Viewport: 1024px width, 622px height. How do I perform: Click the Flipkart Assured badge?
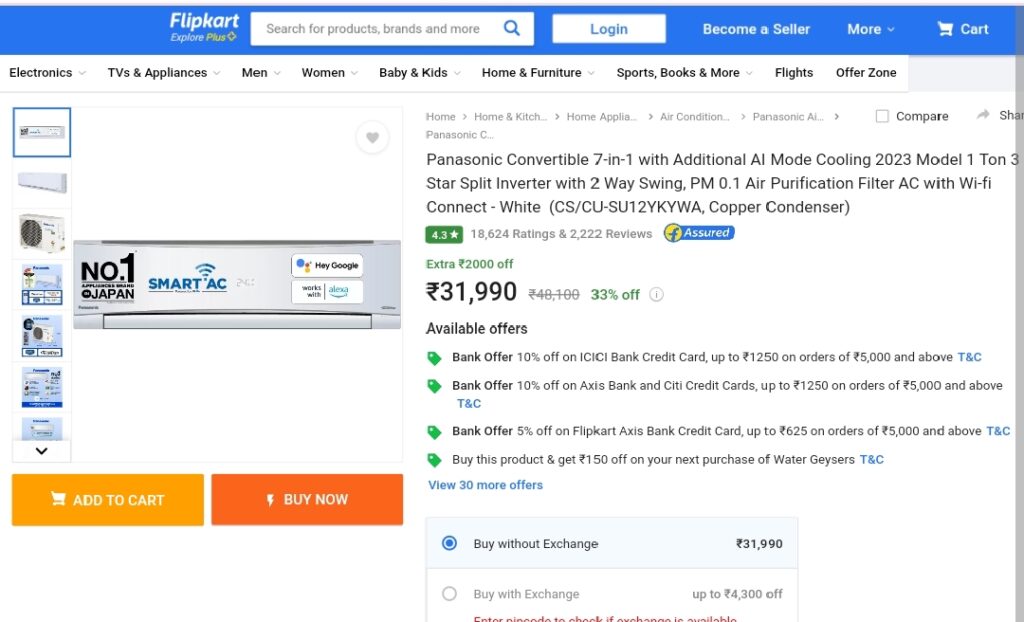point(699,233)
